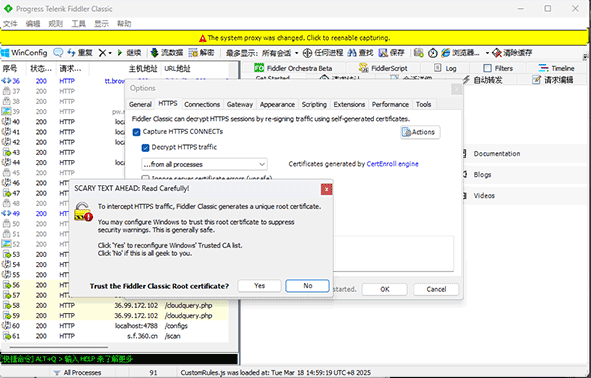
Task: Click the Decode (解密) toolbar button
Action: (x=202, y=53)
